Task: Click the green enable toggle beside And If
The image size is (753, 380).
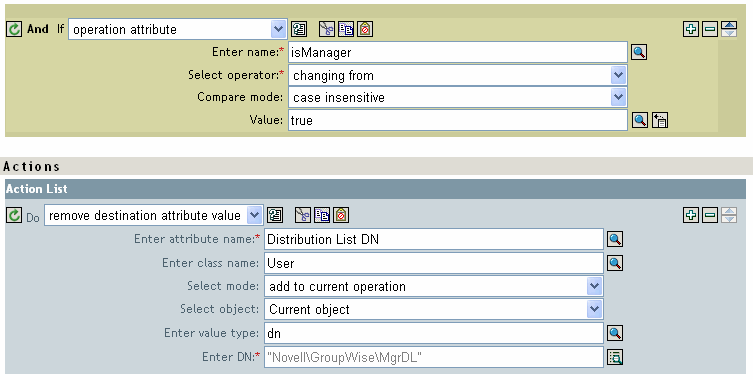Action: (x=14, y=29)
